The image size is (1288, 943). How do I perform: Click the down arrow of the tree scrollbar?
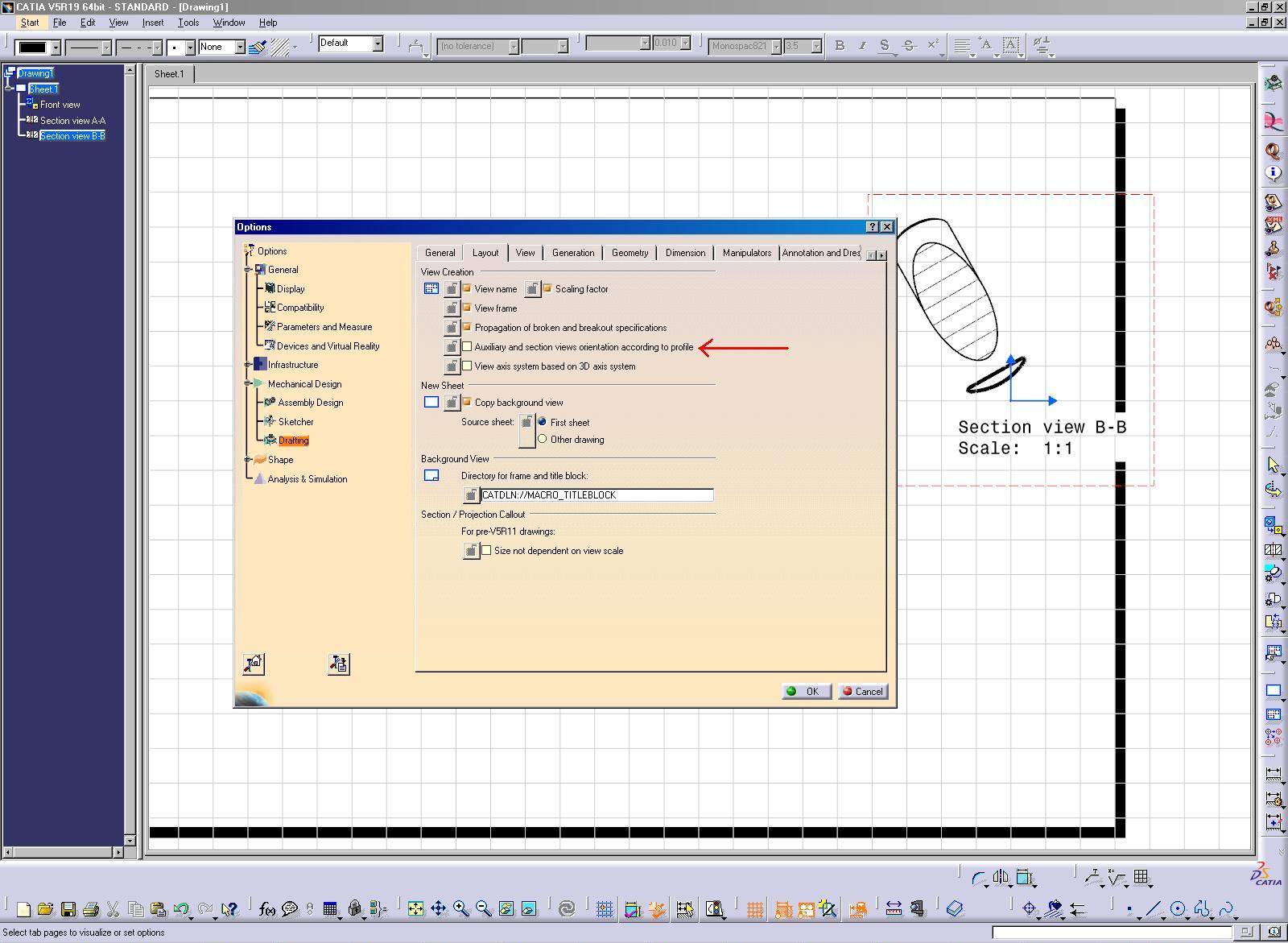[x=129, y=841]
